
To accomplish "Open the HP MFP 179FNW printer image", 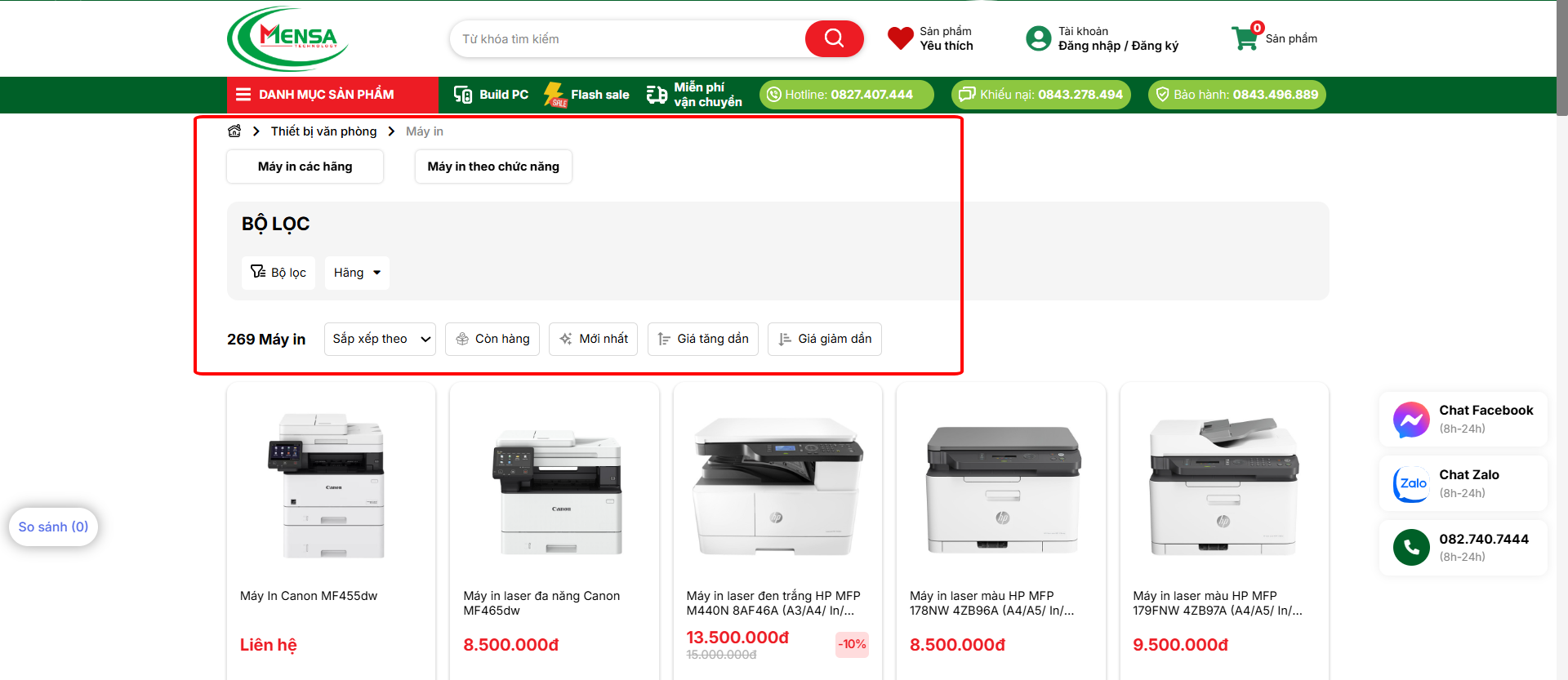I will 1224,487.
